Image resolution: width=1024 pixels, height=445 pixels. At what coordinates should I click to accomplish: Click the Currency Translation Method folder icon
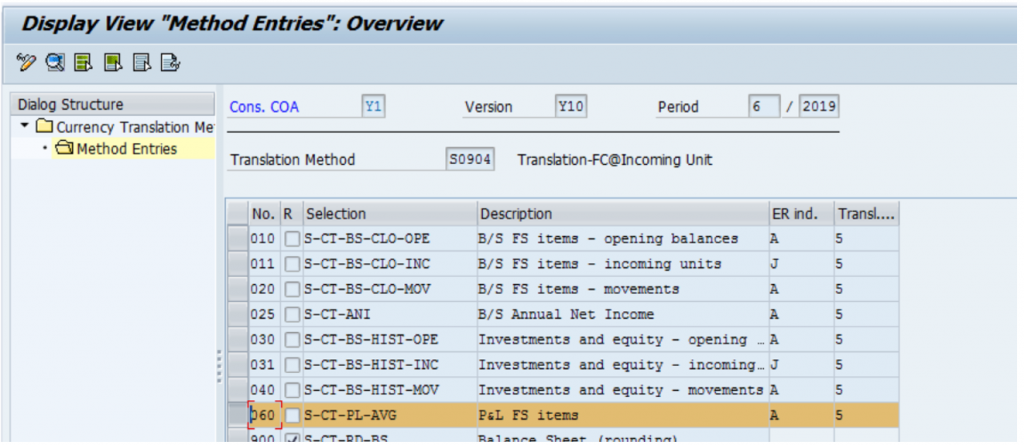tap(44, 126)
